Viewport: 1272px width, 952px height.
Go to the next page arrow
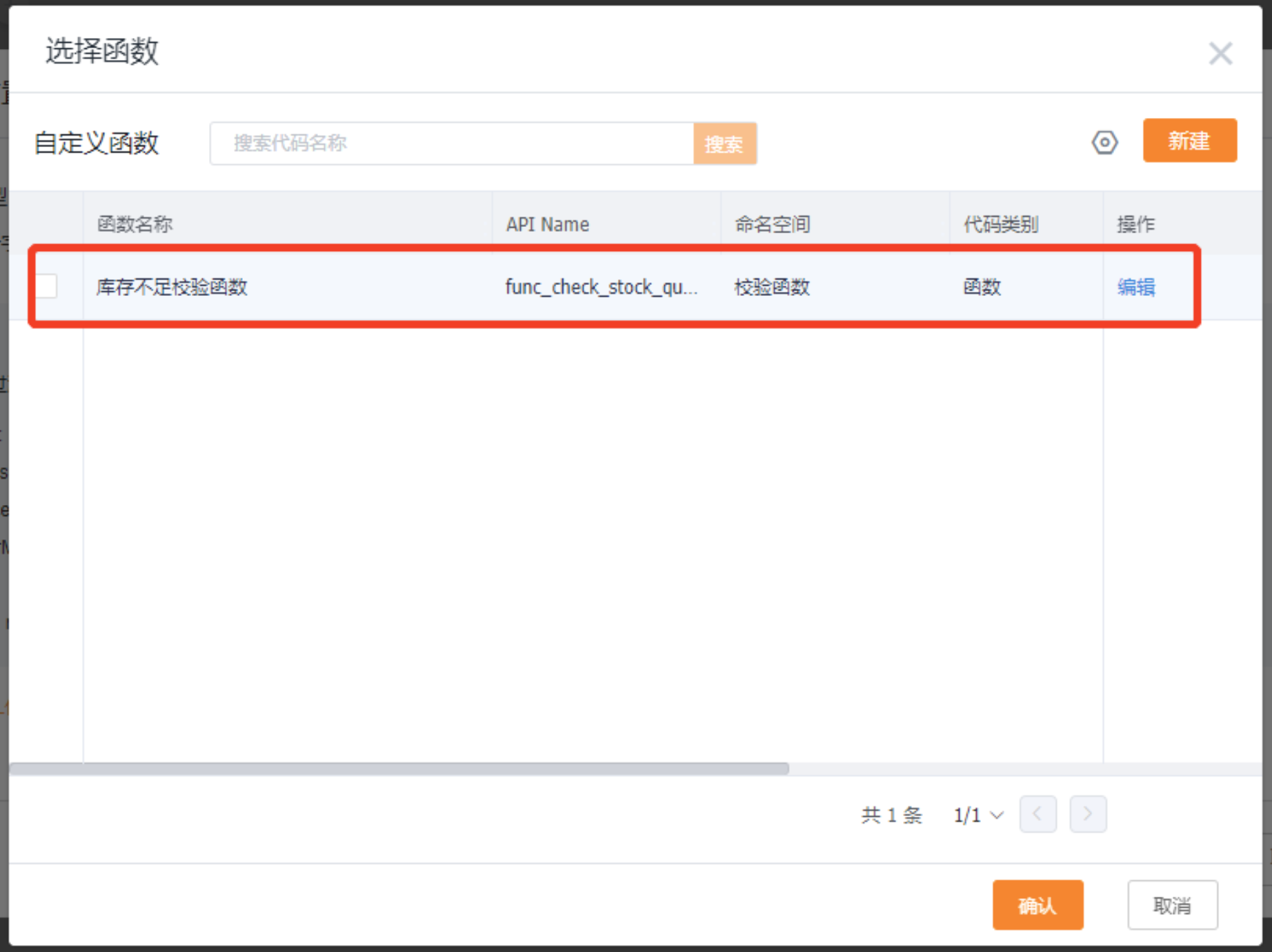point(1088,814)
